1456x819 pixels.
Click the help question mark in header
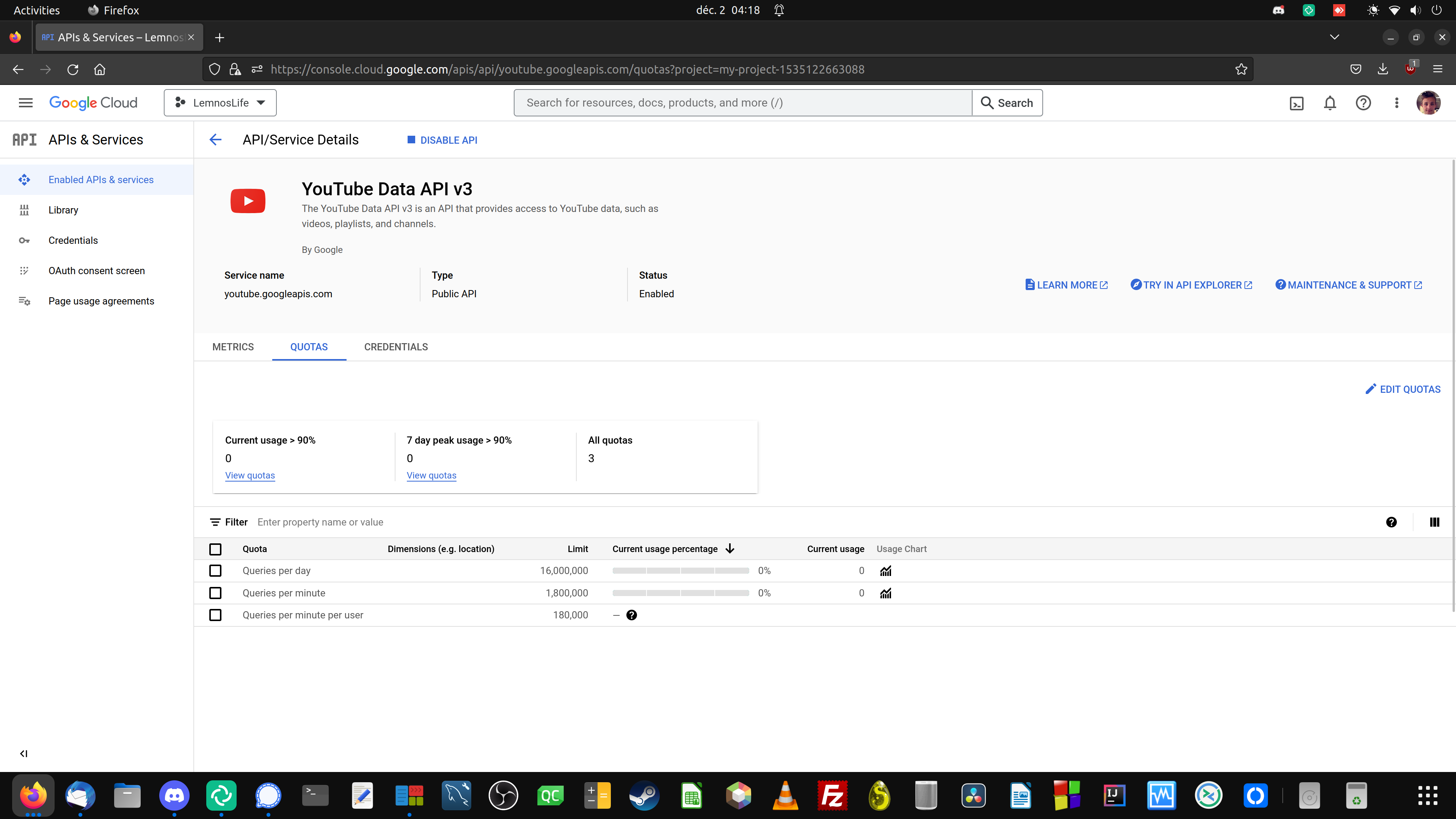pos(1363,103)
